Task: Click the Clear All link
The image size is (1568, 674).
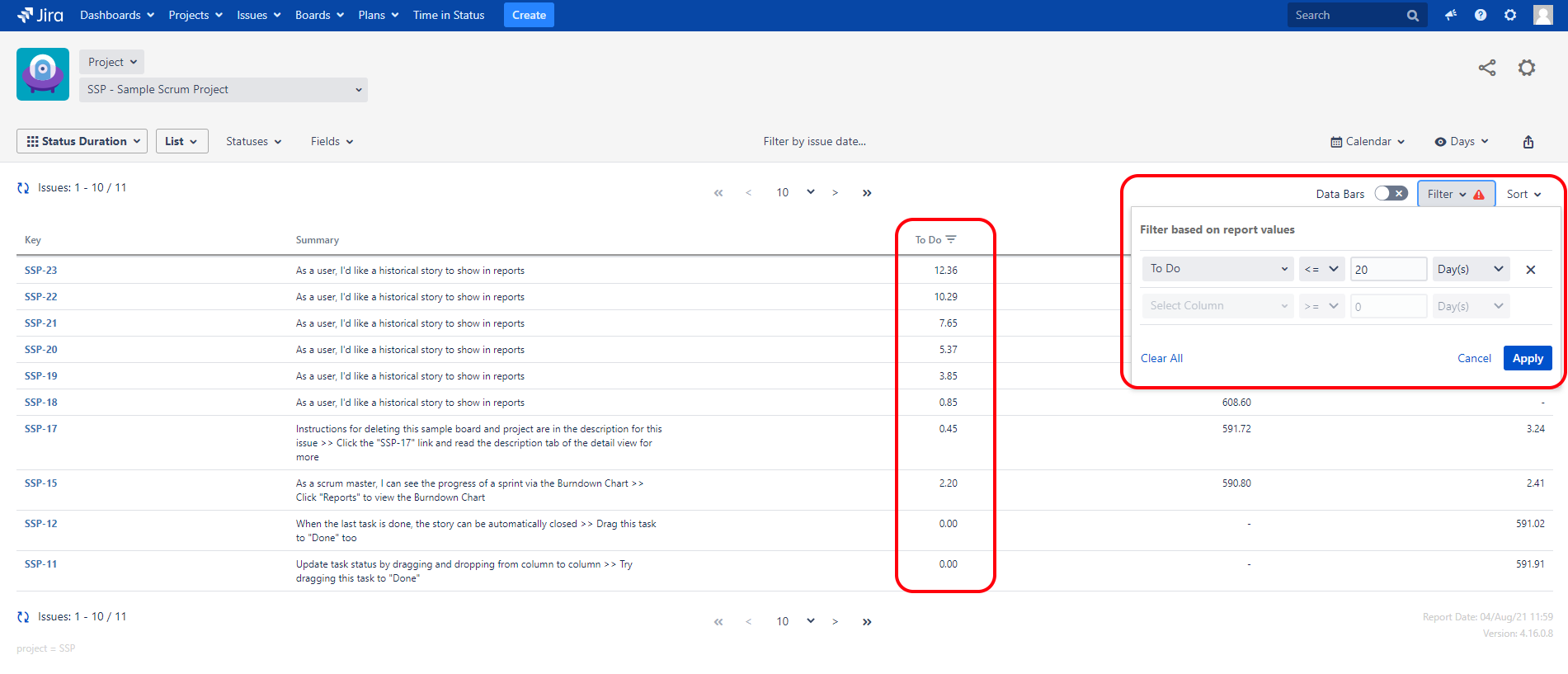Action: (1161, 358)
